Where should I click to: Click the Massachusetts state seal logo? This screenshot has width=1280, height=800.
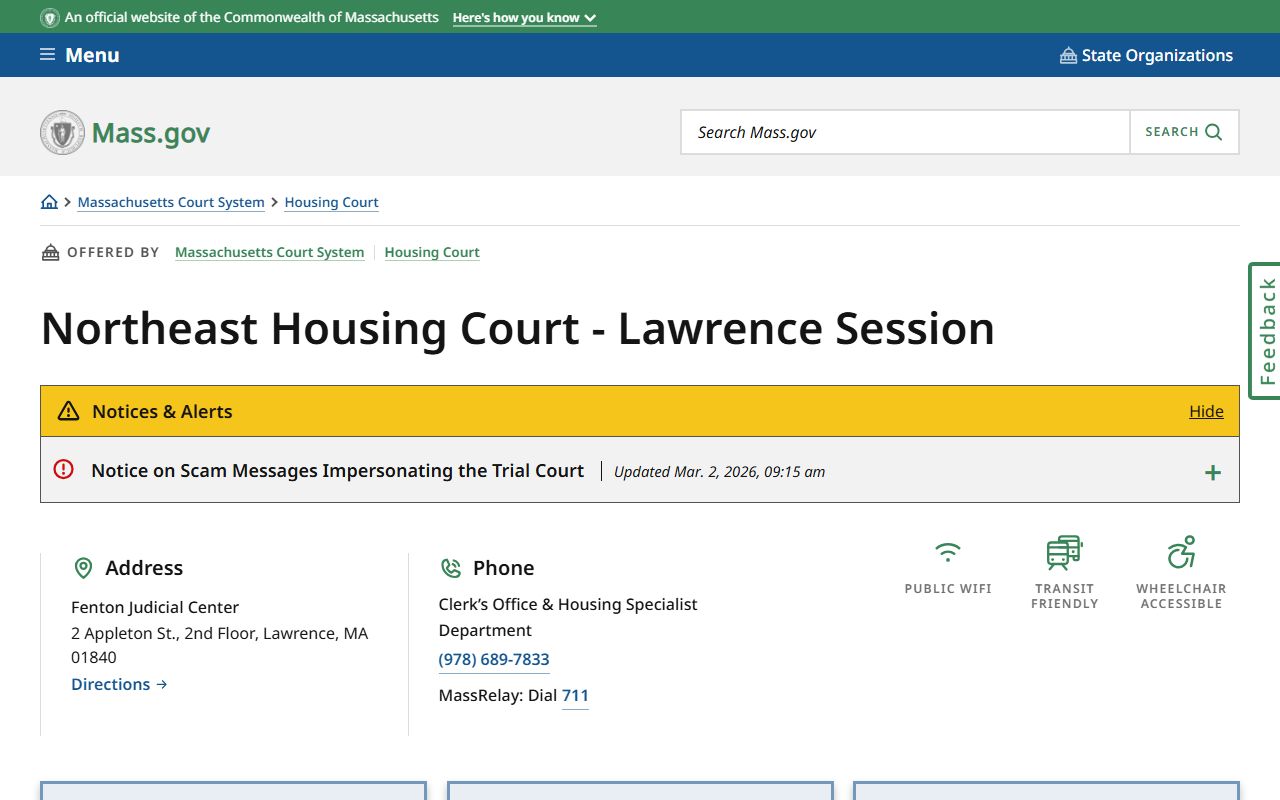pyautogui.click(x=62, y=132)
